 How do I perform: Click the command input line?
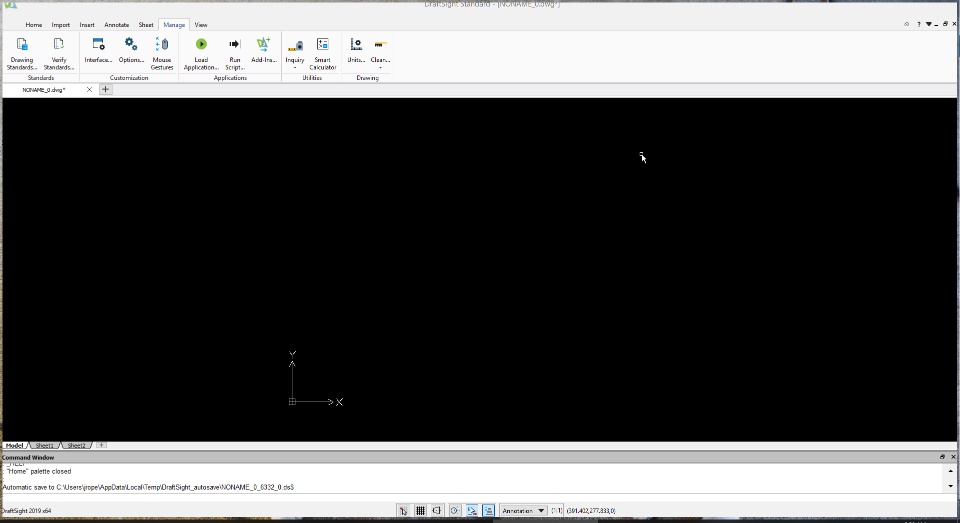tap(478, 498)
